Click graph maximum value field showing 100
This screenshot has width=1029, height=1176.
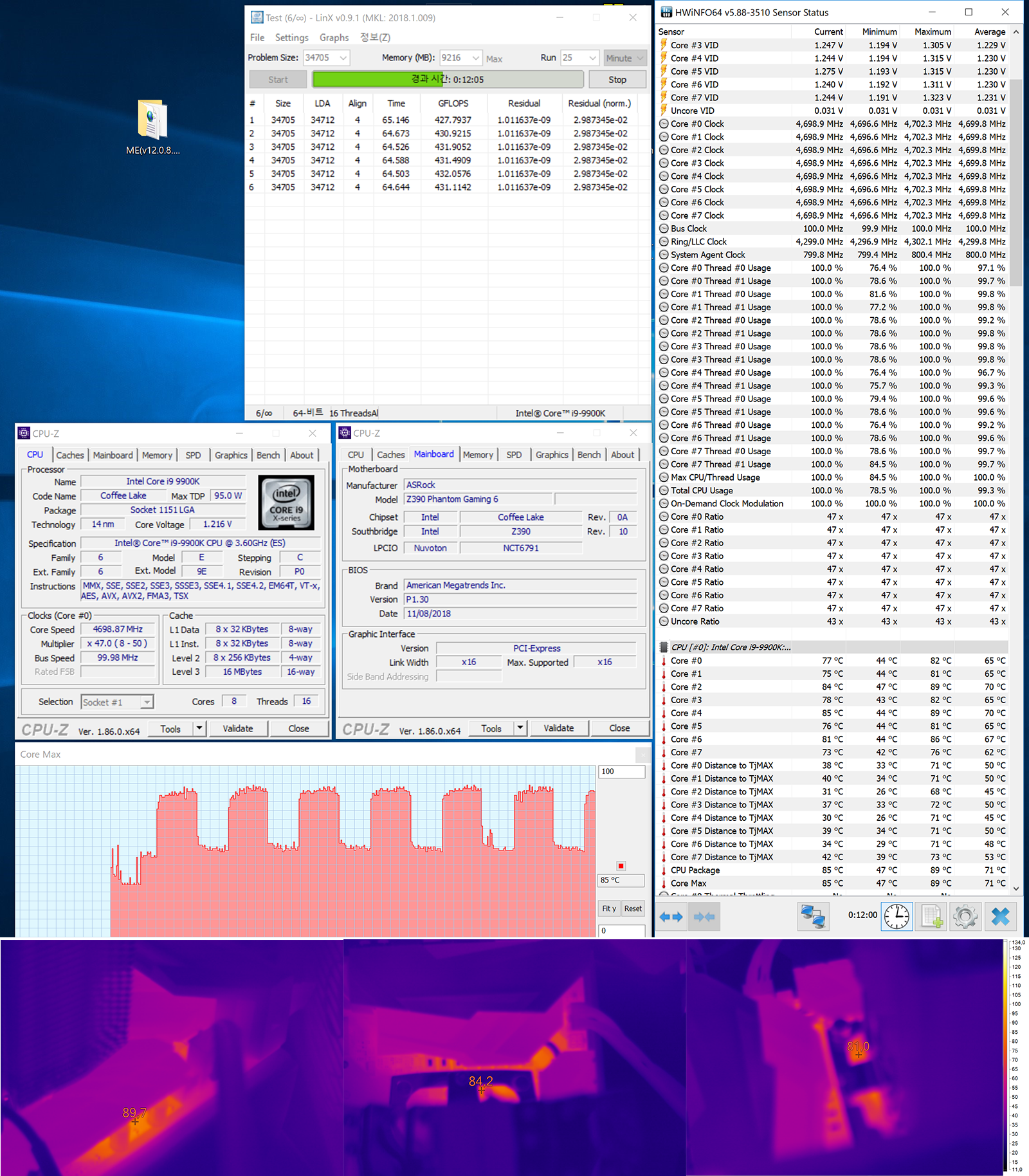[x=622, y=771]
